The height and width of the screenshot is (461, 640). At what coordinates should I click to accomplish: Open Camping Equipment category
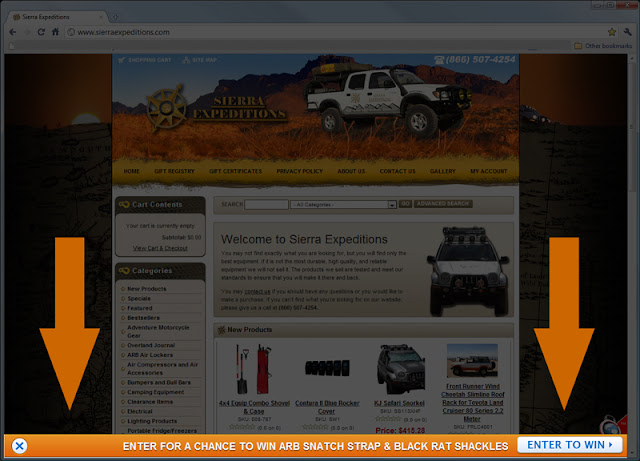tap(156, 392)
